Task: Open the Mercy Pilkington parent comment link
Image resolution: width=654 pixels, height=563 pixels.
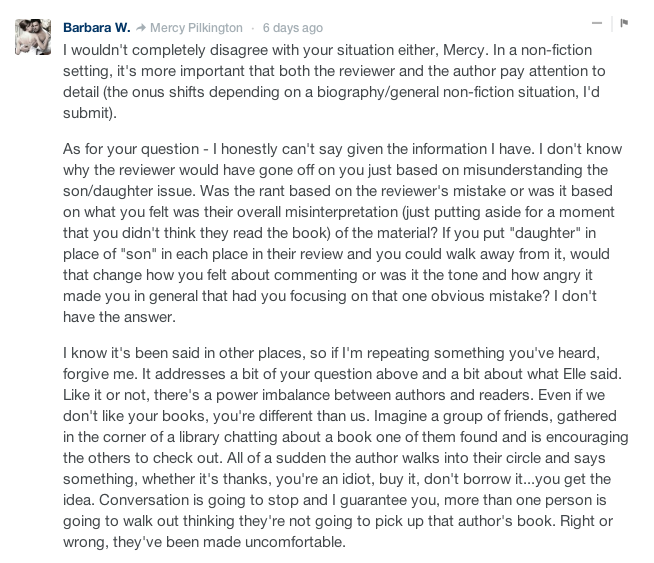Action: click(x=195, y=27)
